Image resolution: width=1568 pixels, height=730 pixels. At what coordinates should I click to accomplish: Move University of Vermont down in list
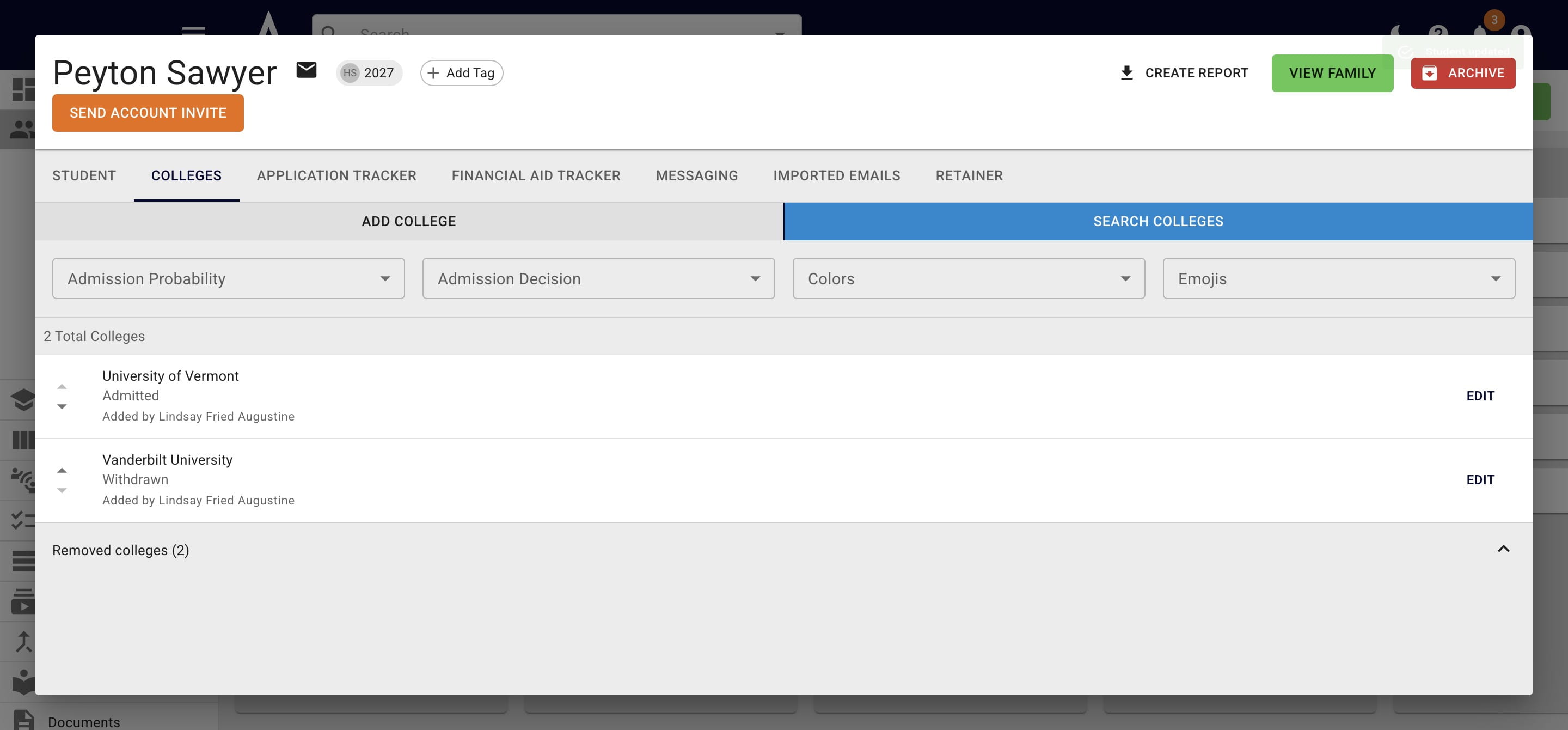pyautogui.click(x=62, y=406)
